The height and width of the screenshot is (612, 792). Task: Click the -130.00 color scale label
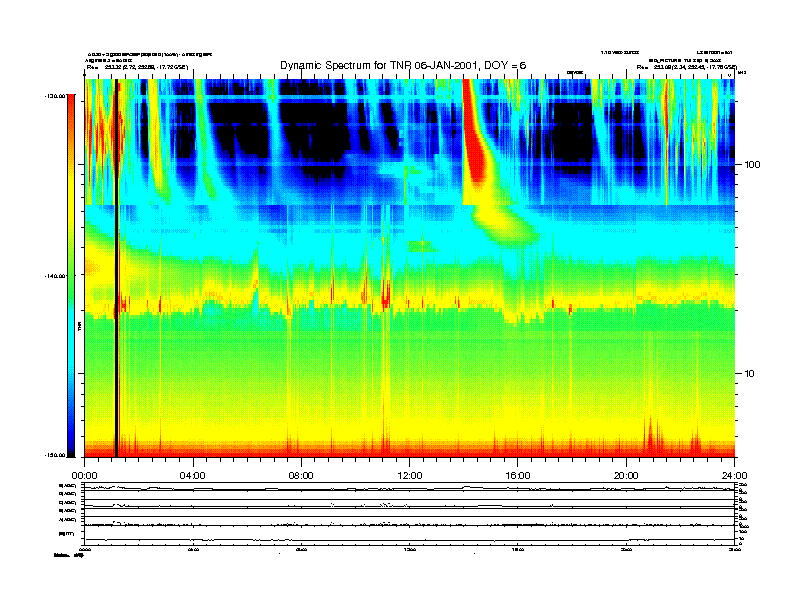[55, 95]
